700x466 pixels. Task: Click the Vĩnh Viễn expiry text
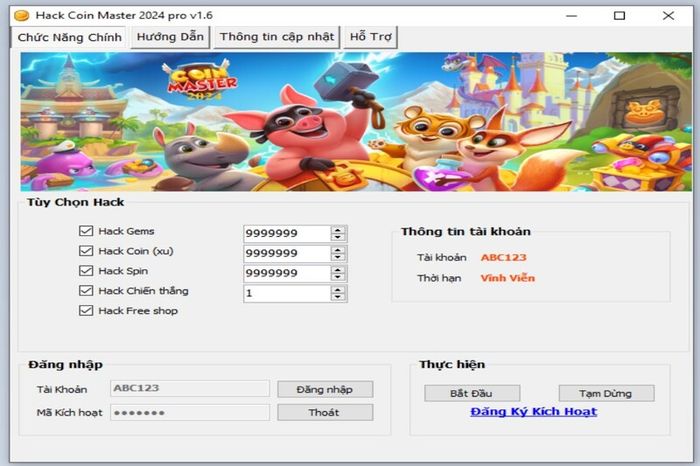[508, 278]
